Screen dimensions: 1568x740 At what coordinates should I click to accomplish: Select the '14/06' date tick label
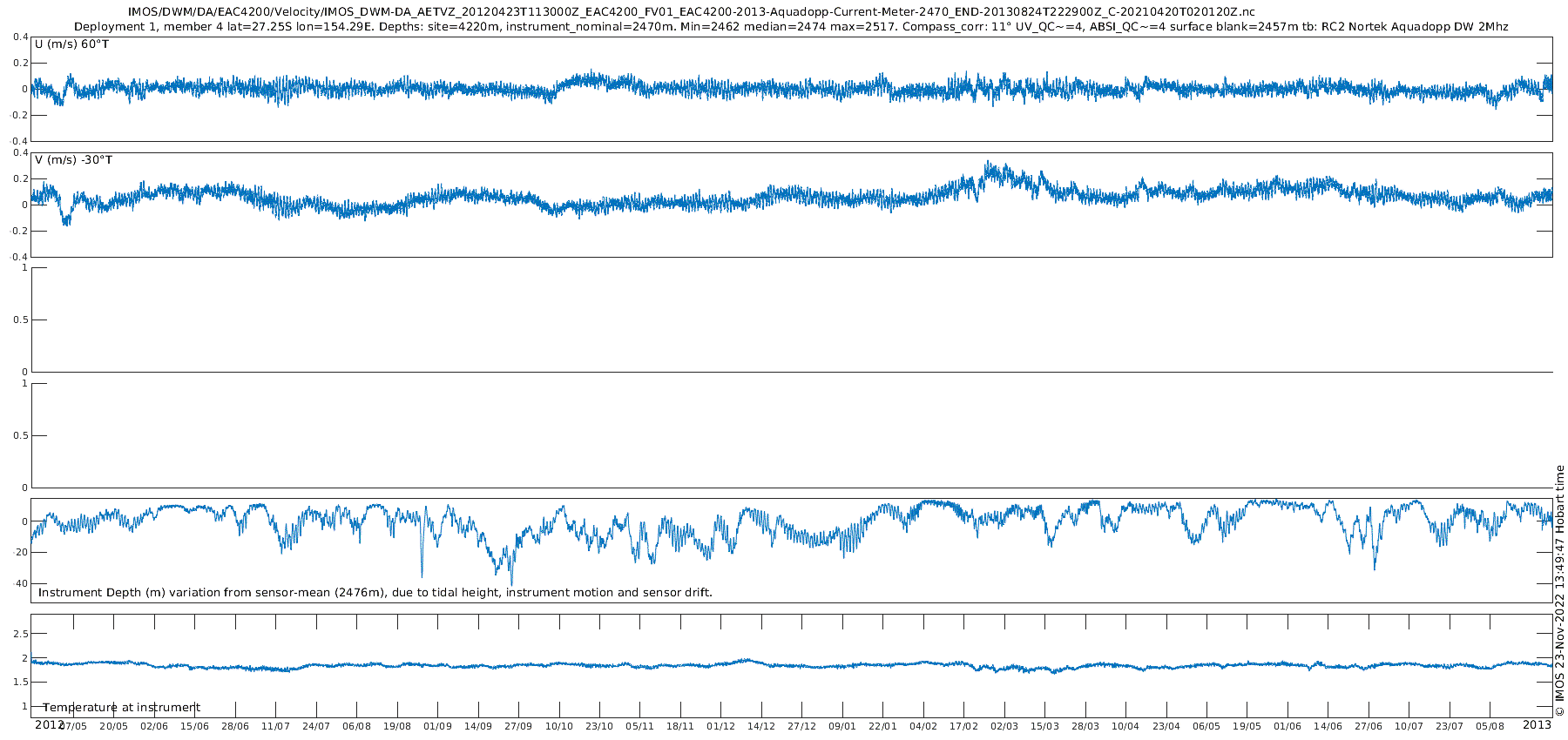coord(1328,726)
